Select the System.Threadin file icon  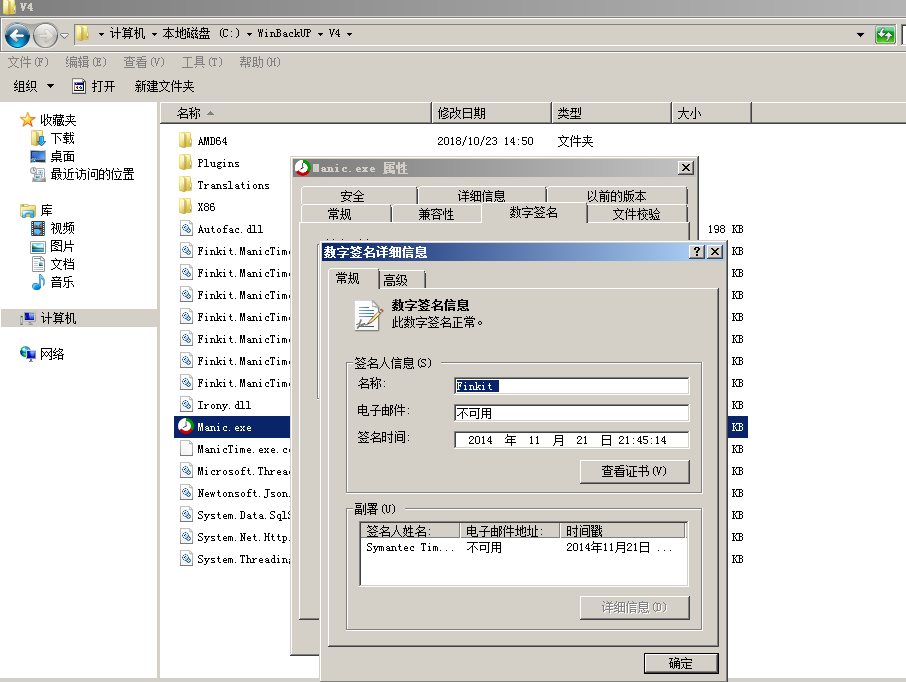pos(186,558)
